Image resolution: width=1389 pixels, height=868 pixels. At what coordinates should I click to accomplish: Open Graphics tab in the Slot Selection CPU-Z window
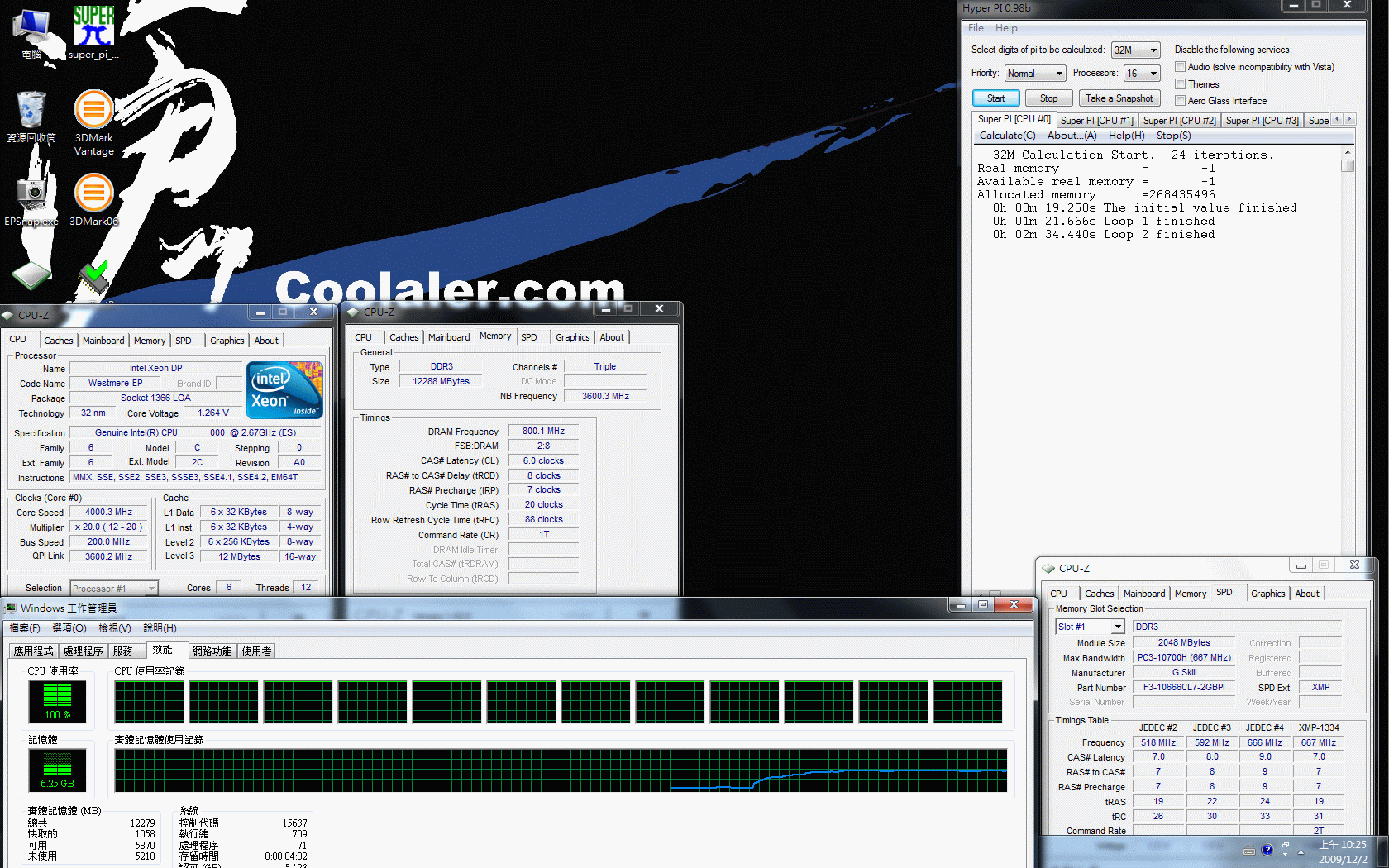tap(1267, 594)
